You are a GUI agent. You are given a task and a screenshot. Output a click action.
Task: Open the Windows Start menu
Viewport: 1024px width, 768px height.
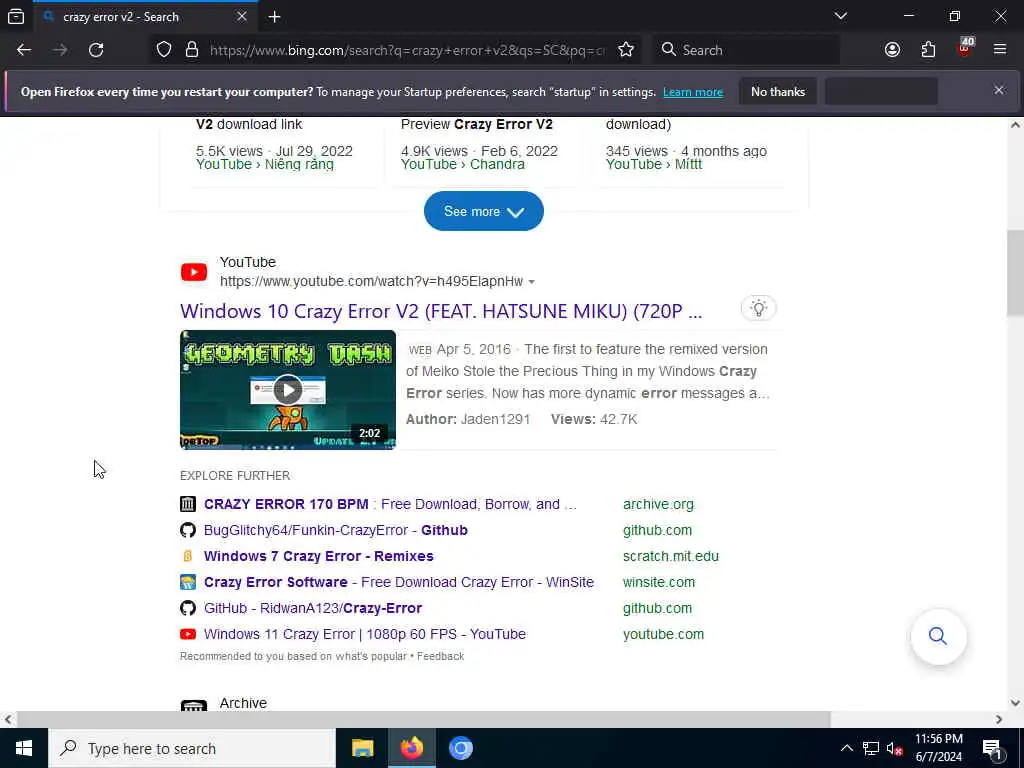24,748
